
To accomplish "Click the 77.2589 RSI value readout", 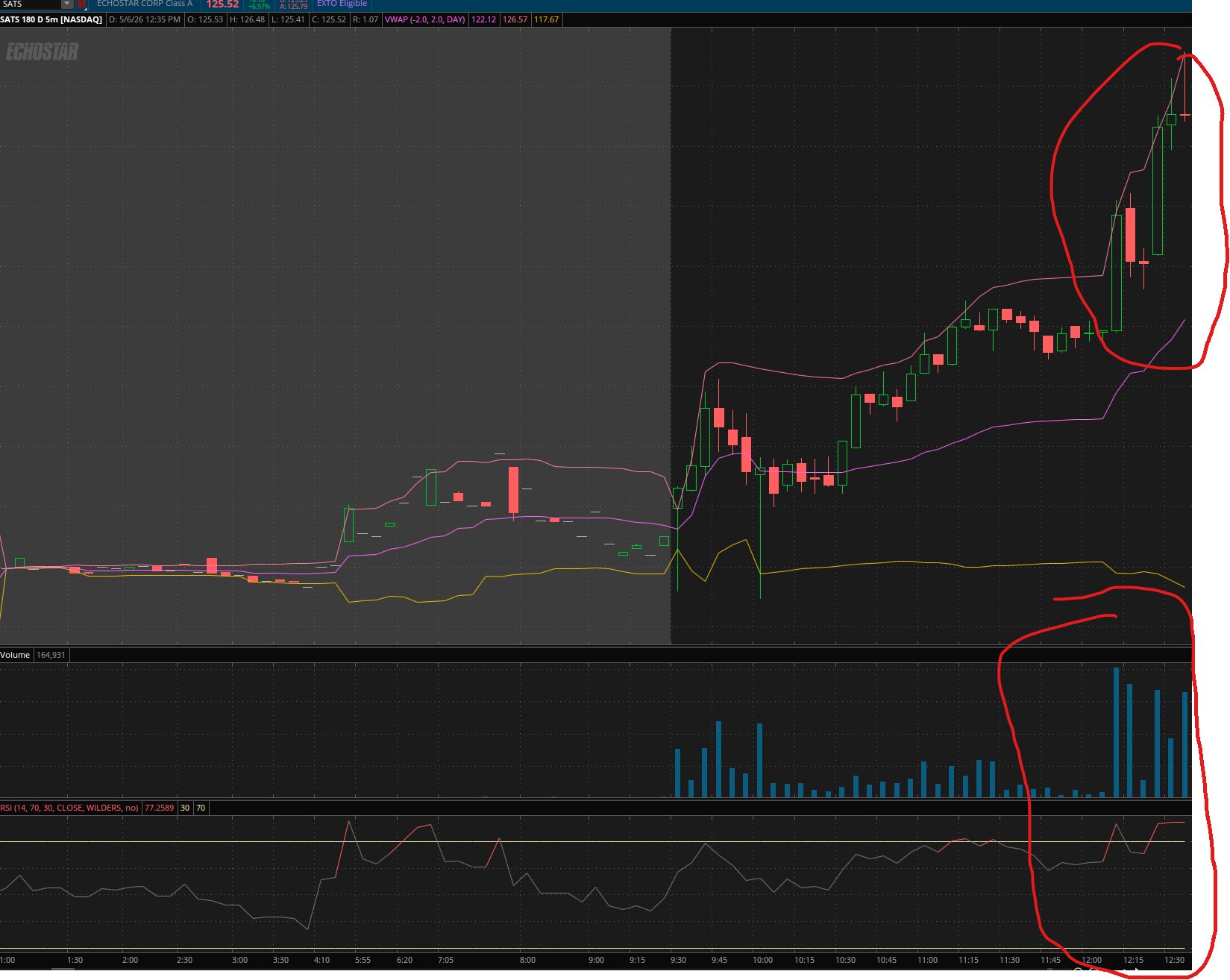I will coord(159,808).
